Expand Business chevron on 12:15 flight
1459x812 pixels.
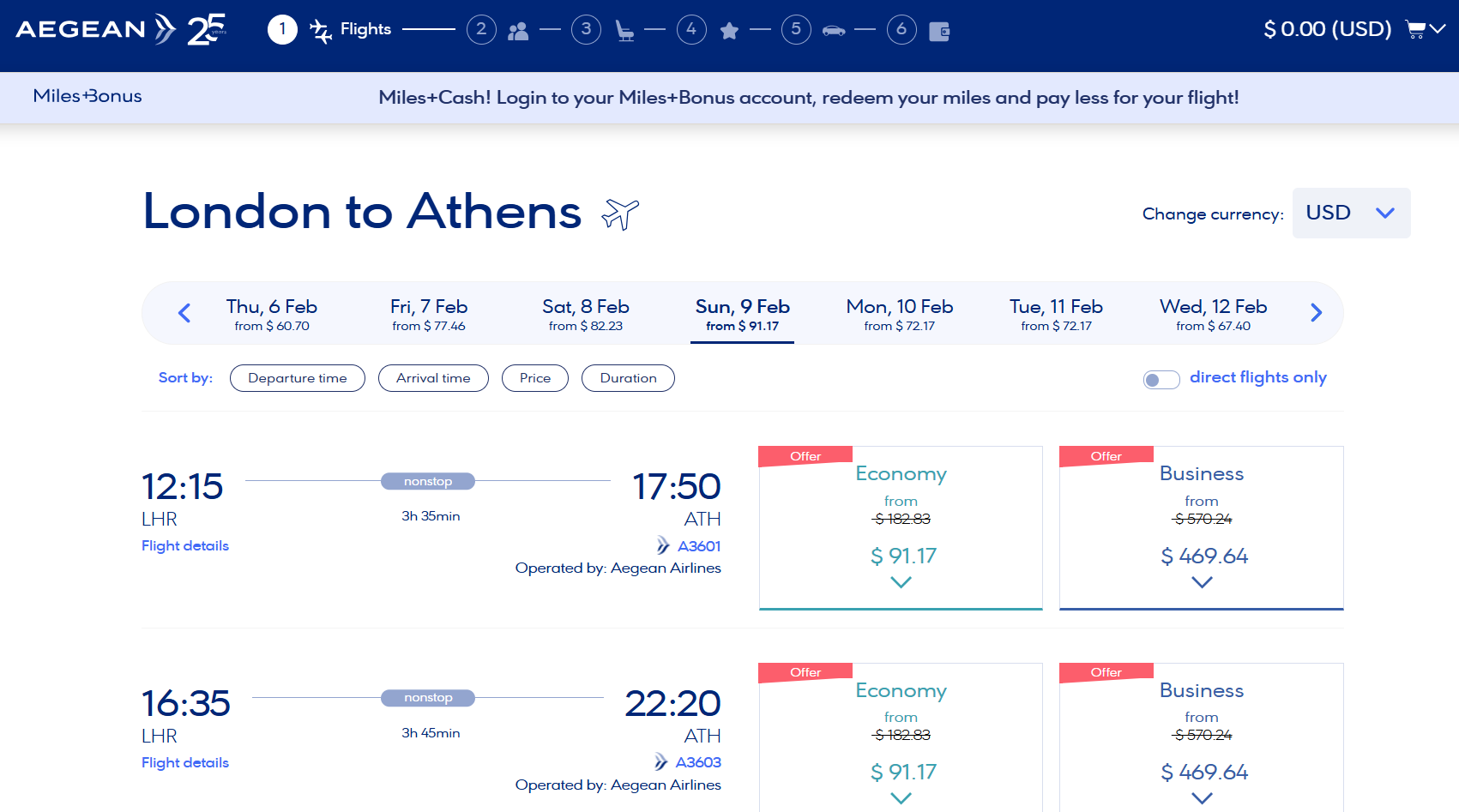1203,582
